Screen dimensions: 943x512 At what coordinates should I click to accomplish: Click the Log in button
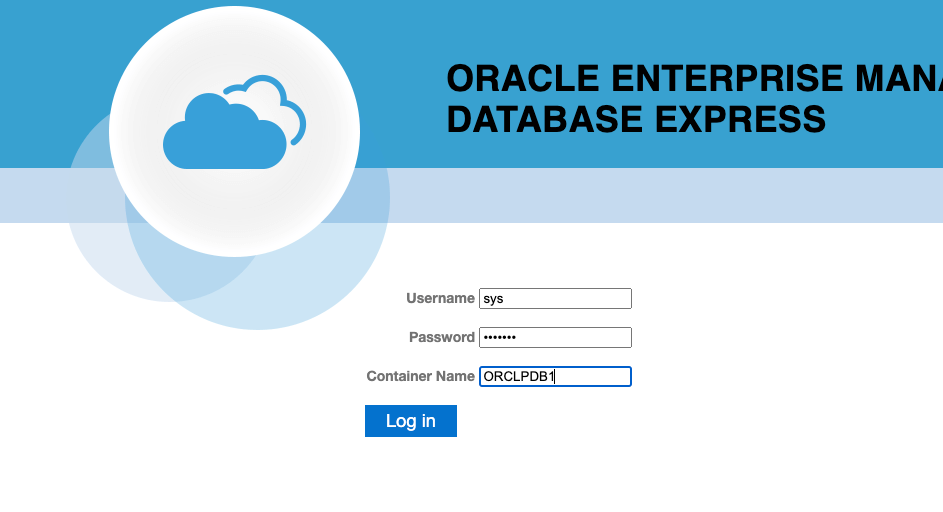click(x=411, y=421)
